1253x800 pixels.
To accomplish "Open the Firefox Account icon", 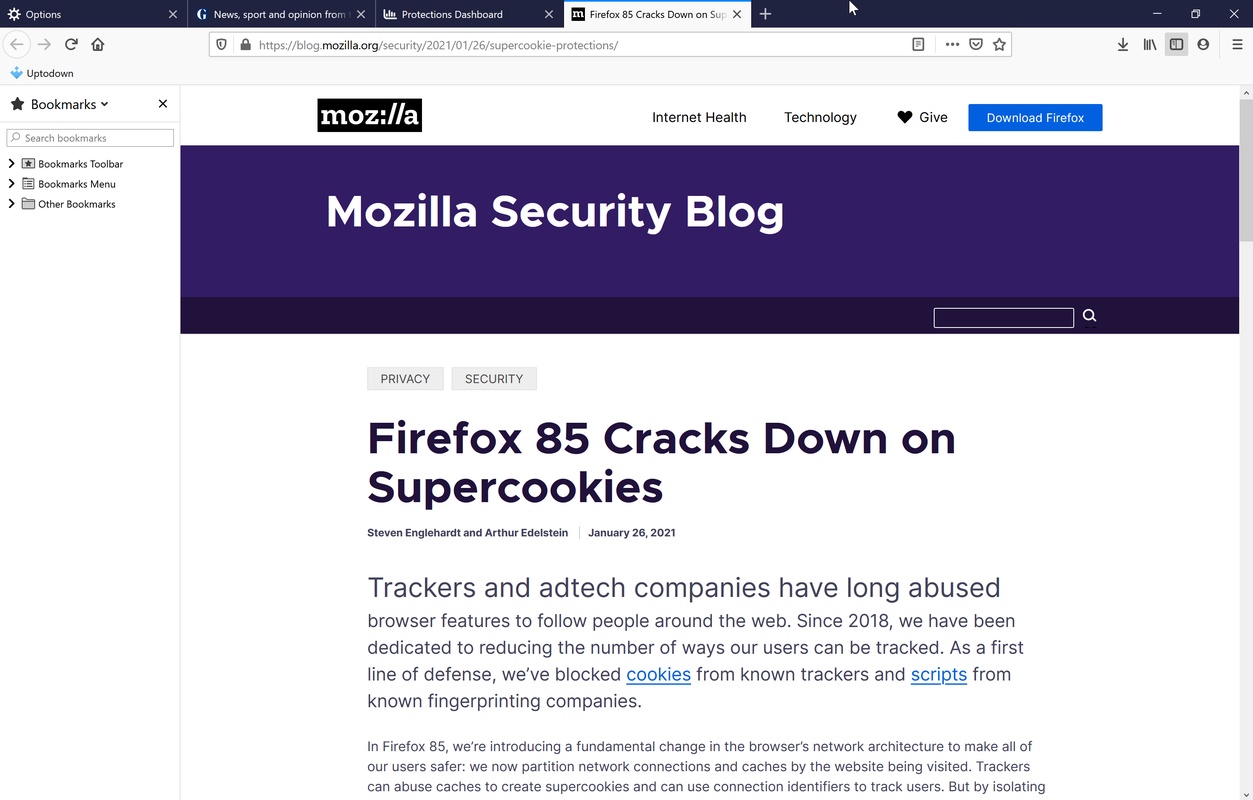I will 1203,45.
